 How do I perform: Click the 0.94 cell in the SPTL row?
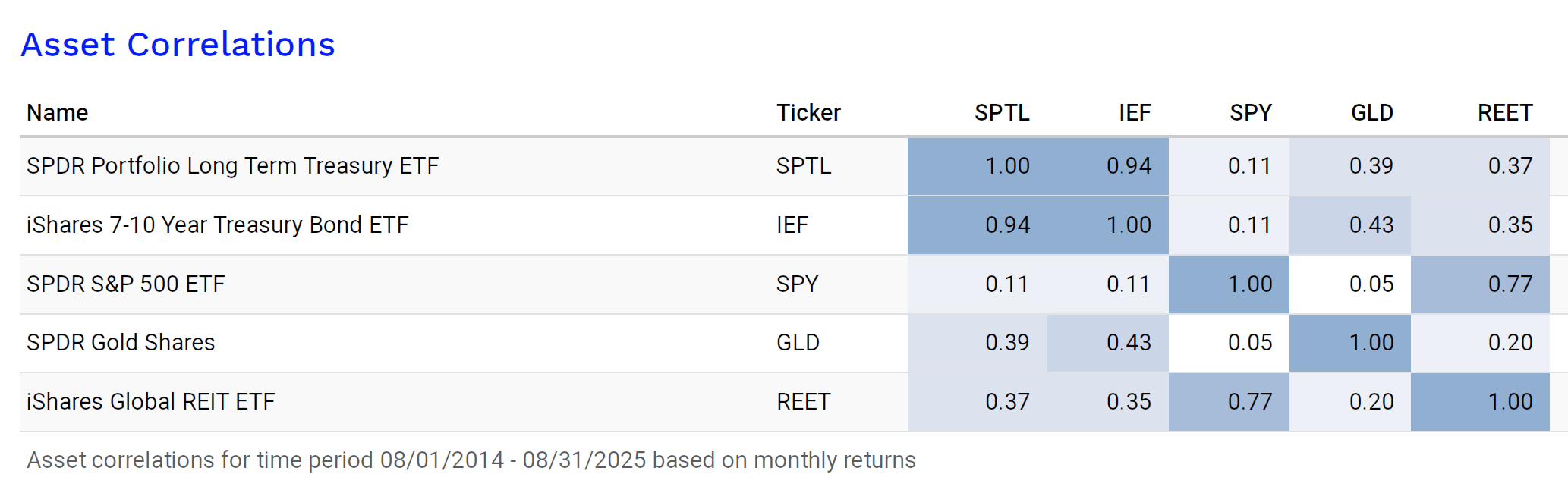click(x=1129, y=166)
